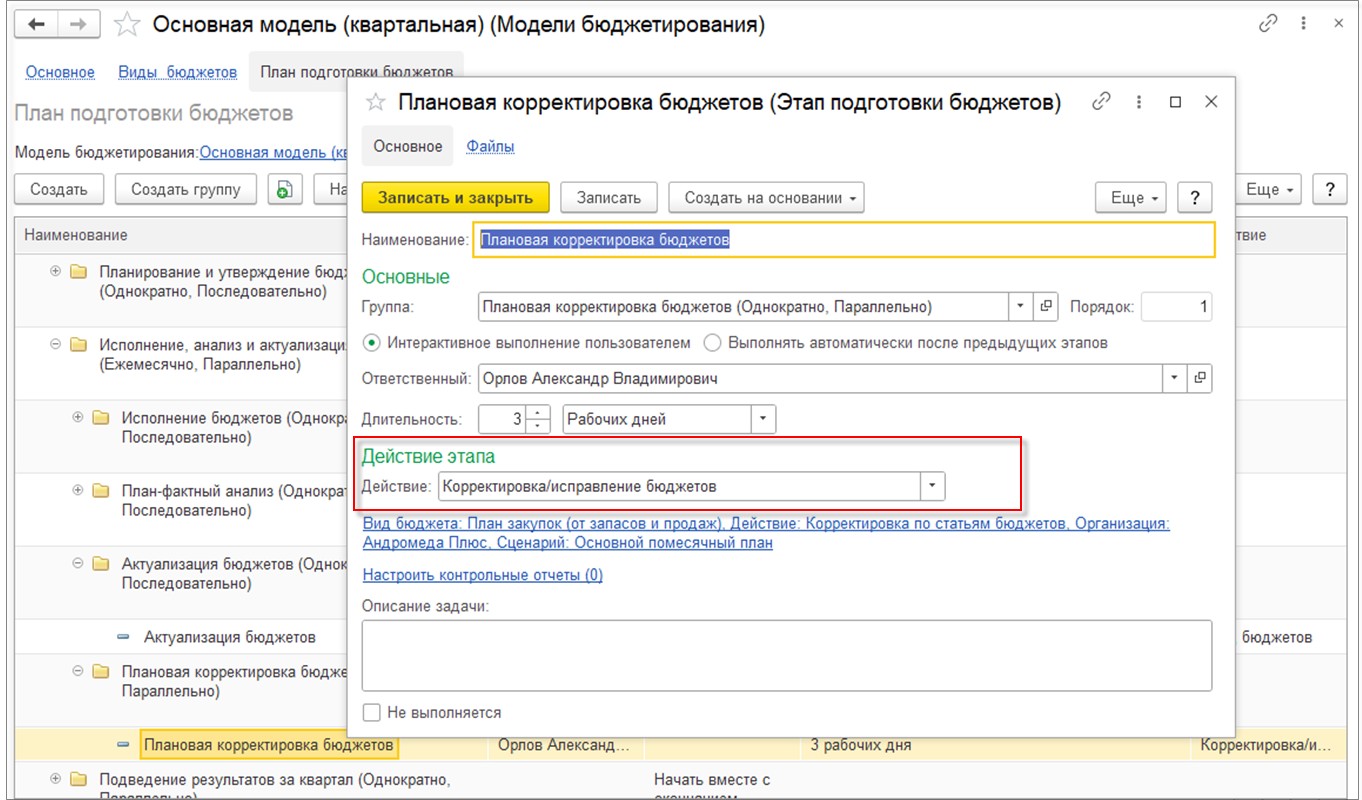Open Настроить контрольные отчеты (0) link
Viewport: 1362px width, 800px height.
pyautogui.click(x=482, y=575)
